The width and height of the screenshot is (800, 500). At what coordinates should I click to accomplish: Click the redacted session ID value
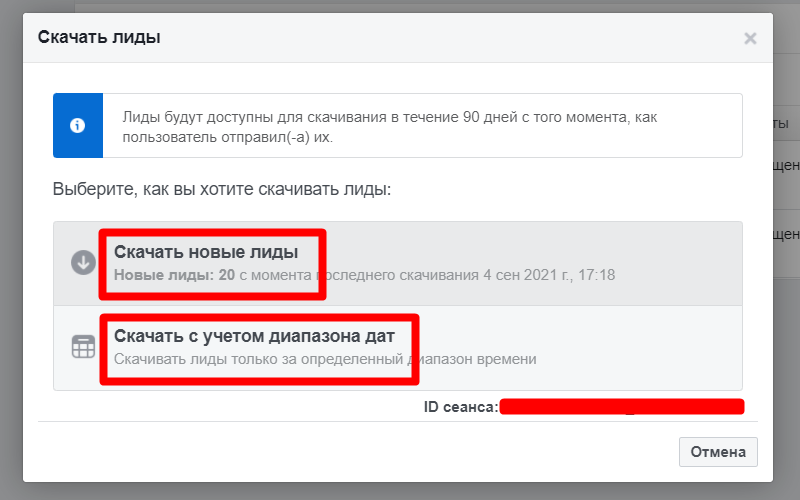[622, 406]
